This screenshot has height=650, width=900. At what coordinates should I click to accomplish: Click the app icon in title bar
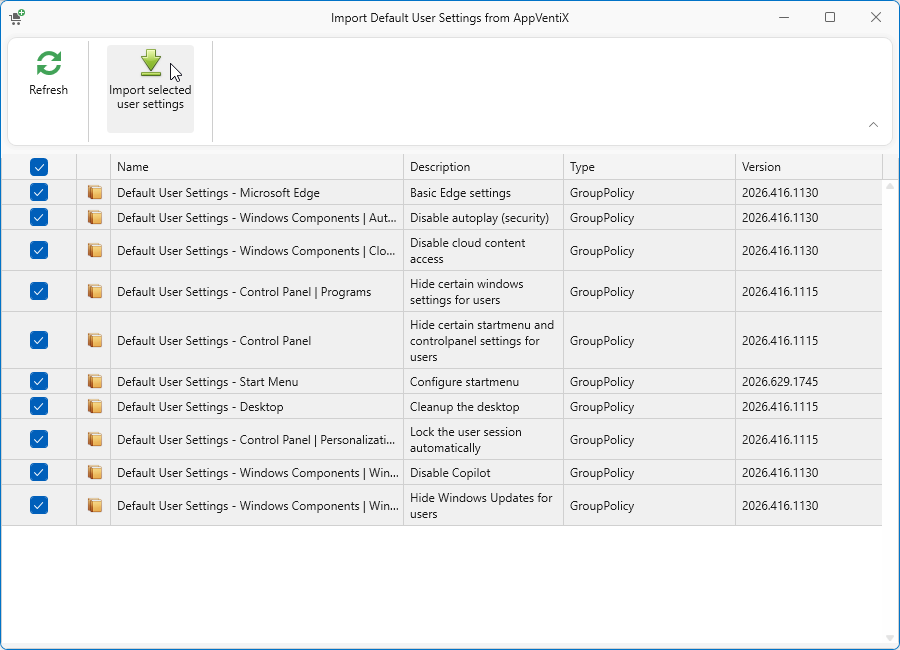point(17,17)
